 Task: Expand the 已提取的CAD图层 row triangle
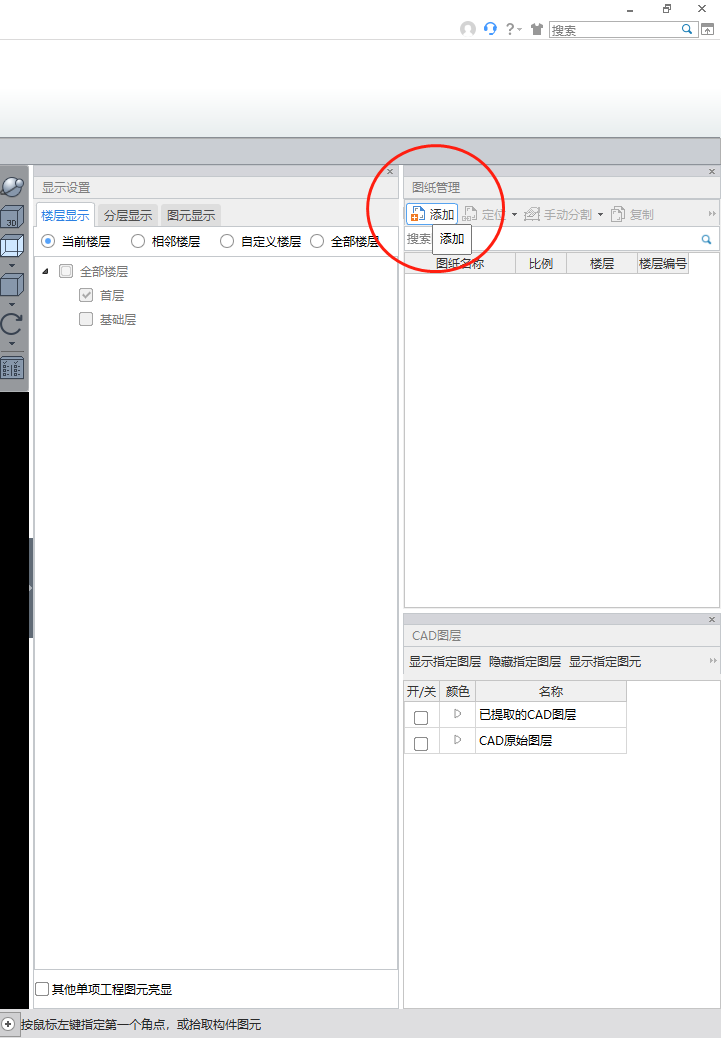tap(457, 714)
